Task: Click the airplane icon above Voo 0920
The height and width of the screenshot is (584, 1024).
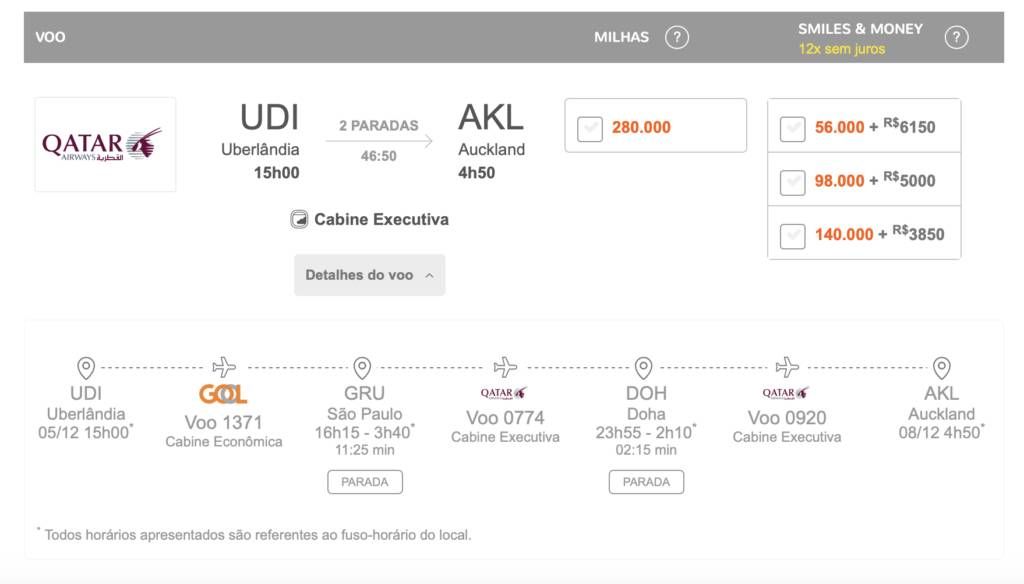Action: point(788,367)
